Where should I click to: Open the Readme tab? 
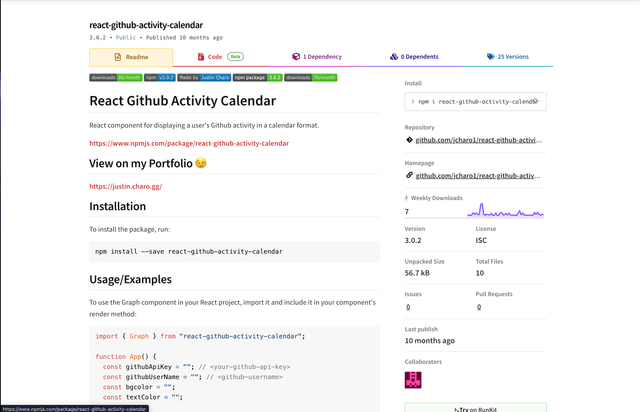click(131, 57)
